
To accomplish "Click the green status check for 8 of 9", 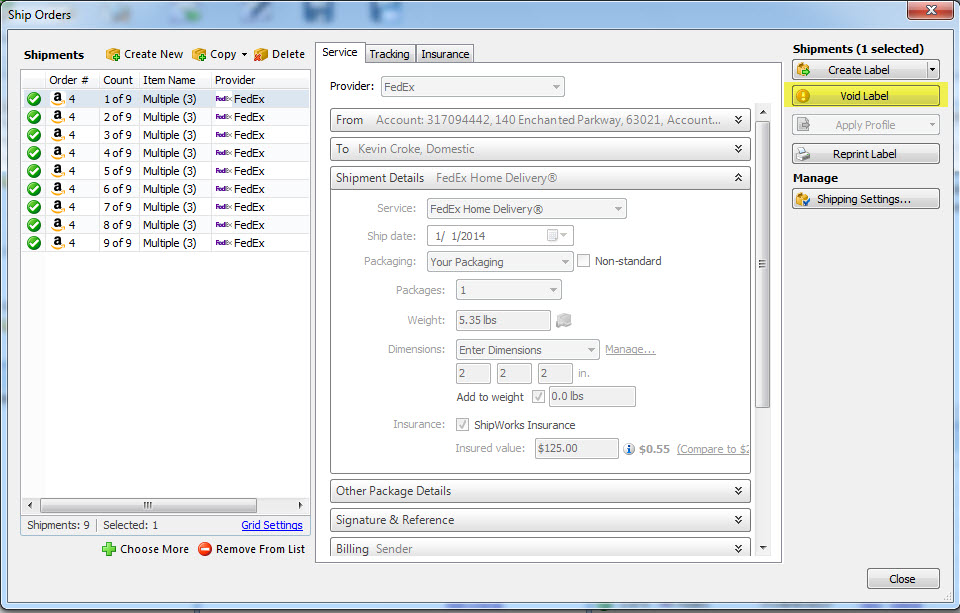I will pyautogui.click(x=34, y=225).
